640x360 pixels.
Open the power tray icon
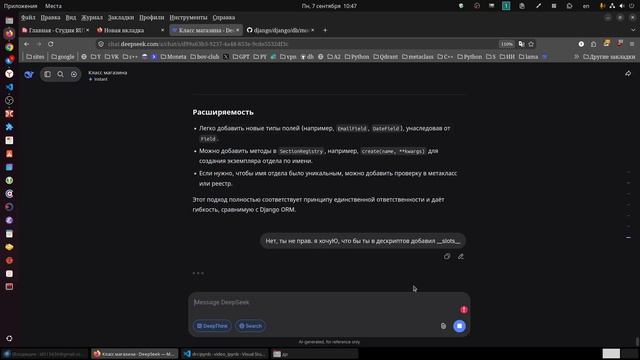[x=632, y=6]
